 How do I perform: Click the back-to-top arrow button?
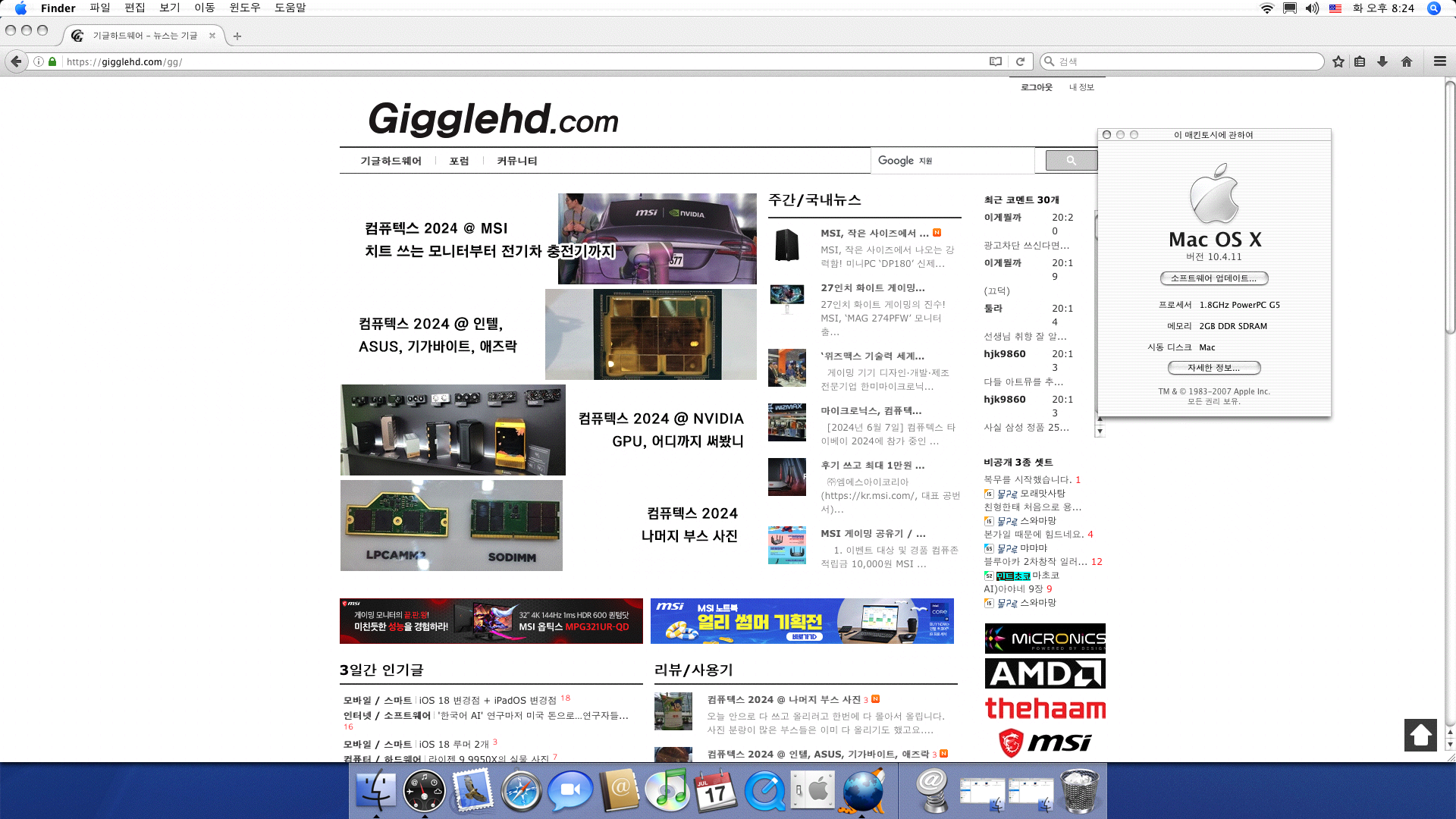pos(1420,735)
